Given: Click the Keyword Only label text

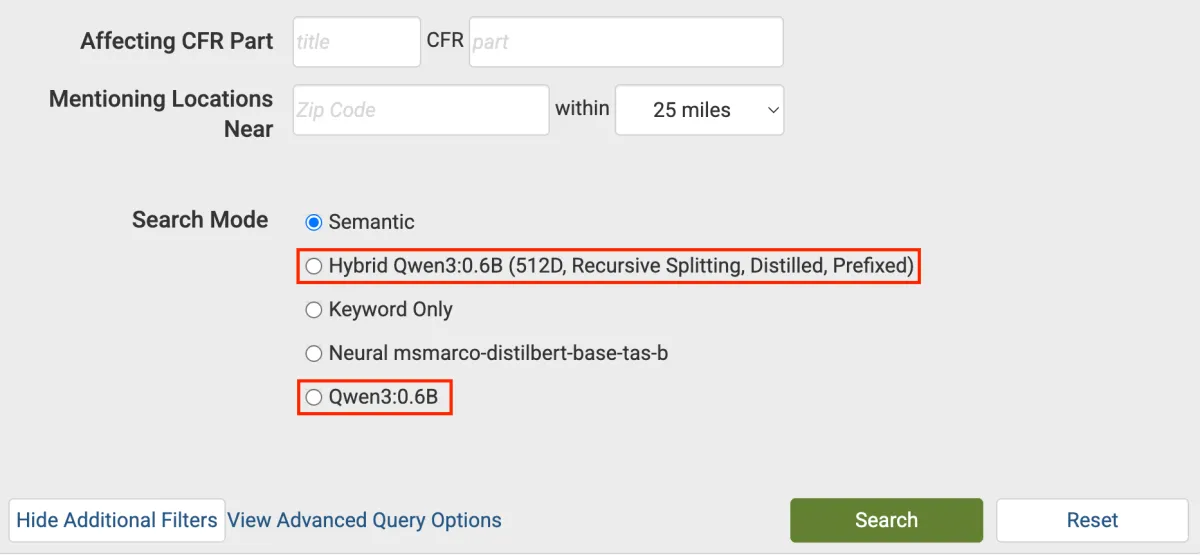Looking at the screenshot, I should pos(391,310).
